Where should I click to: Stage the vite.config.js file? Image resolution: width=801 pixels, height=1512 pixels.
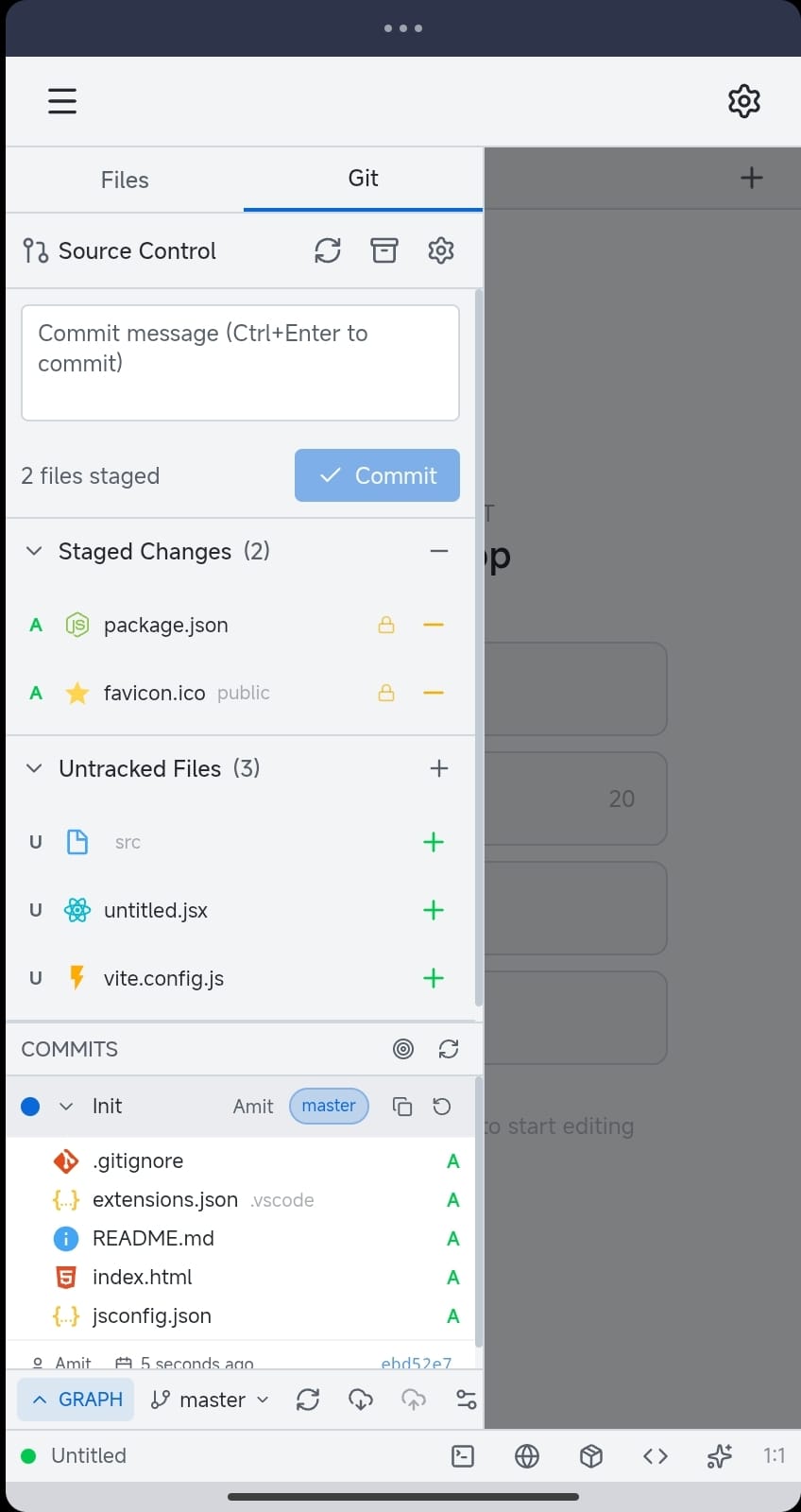(434, 978)
